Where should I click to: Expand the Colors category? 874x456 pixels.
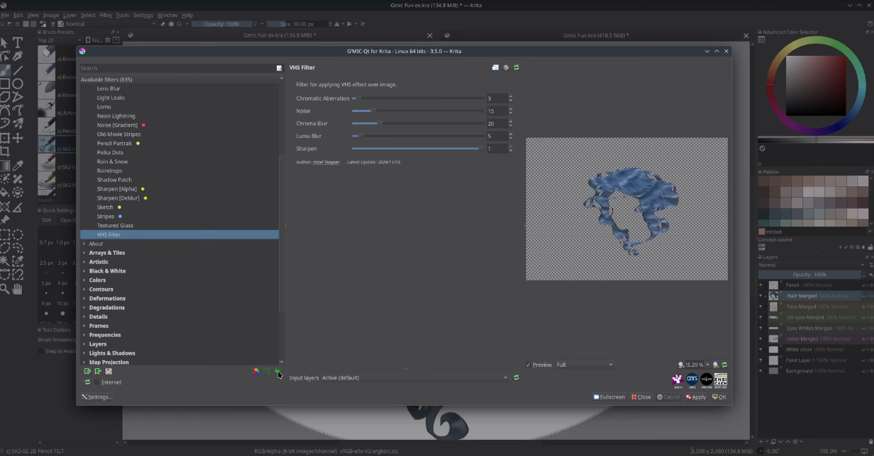pyautogui.click(x=85, y=280)
